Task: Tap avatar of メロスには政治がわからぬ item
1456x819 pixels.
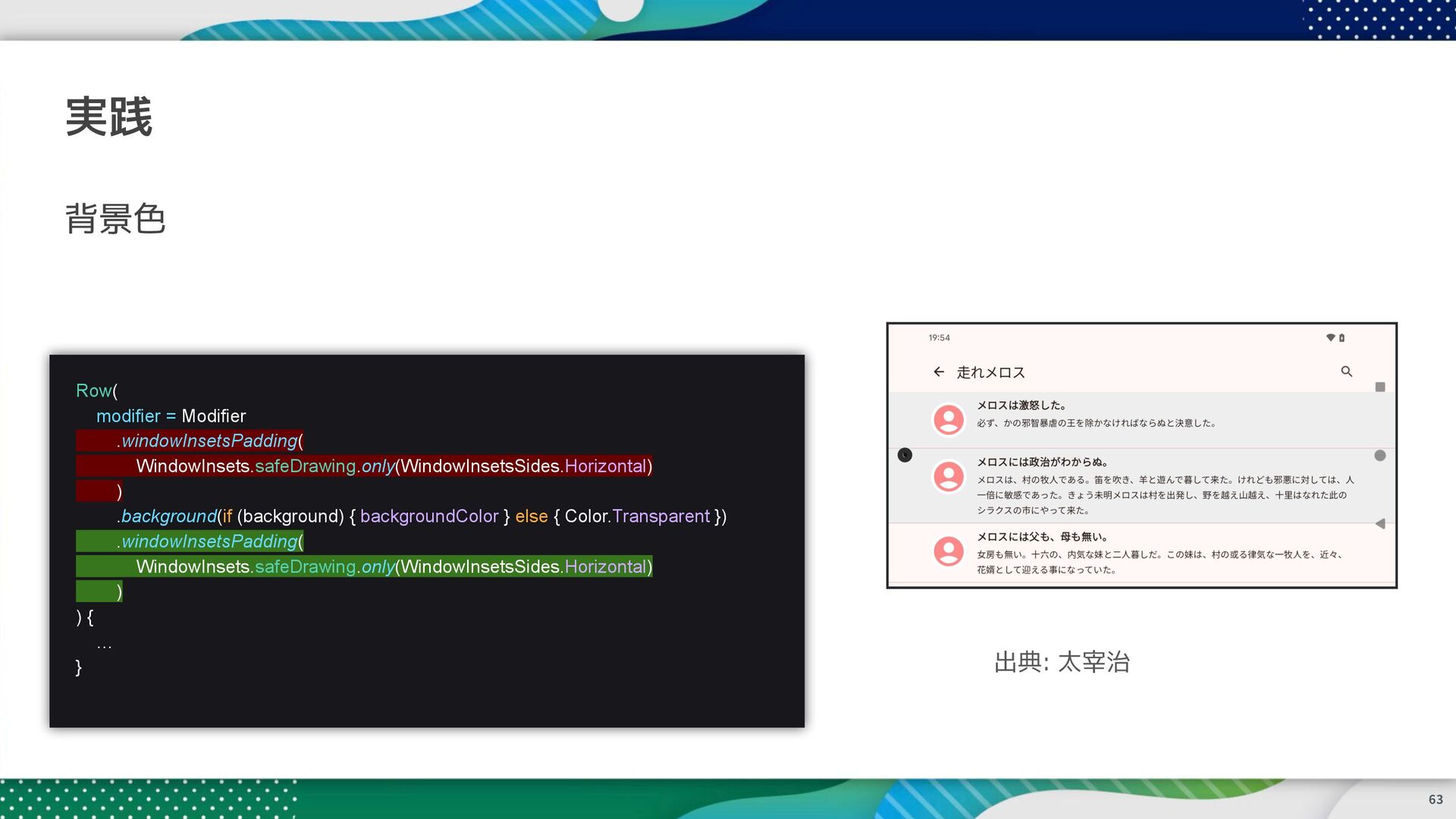Action: point(948,477)
